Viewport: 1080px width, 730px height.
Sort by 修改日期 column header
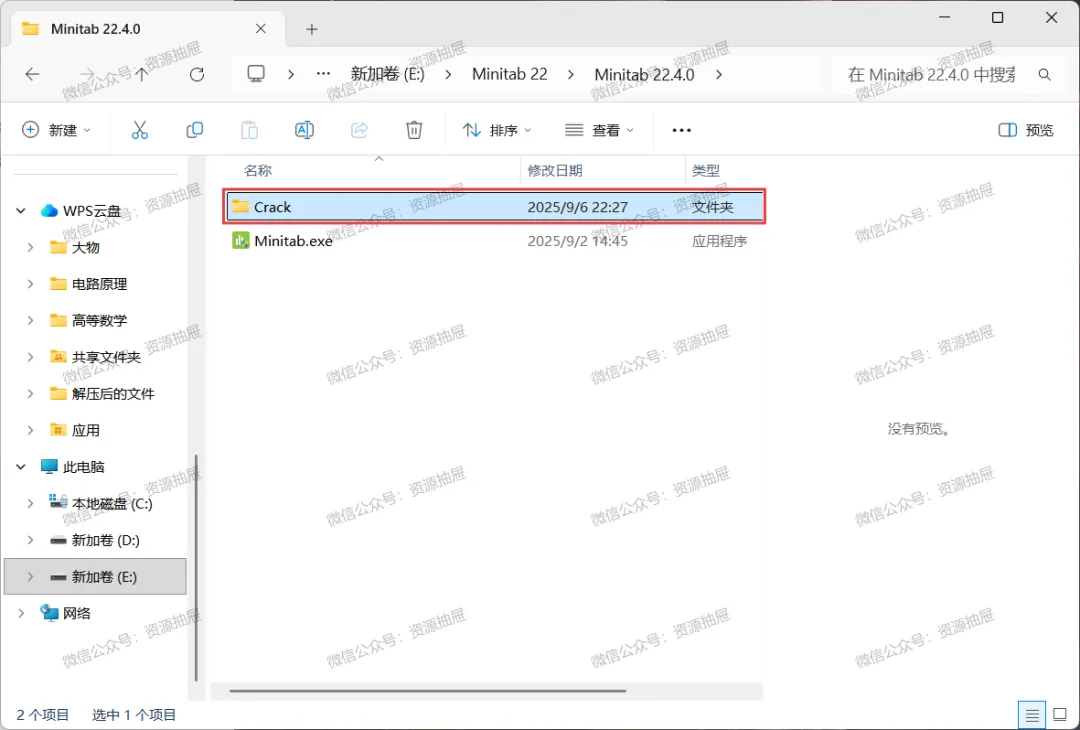(555, 171)
